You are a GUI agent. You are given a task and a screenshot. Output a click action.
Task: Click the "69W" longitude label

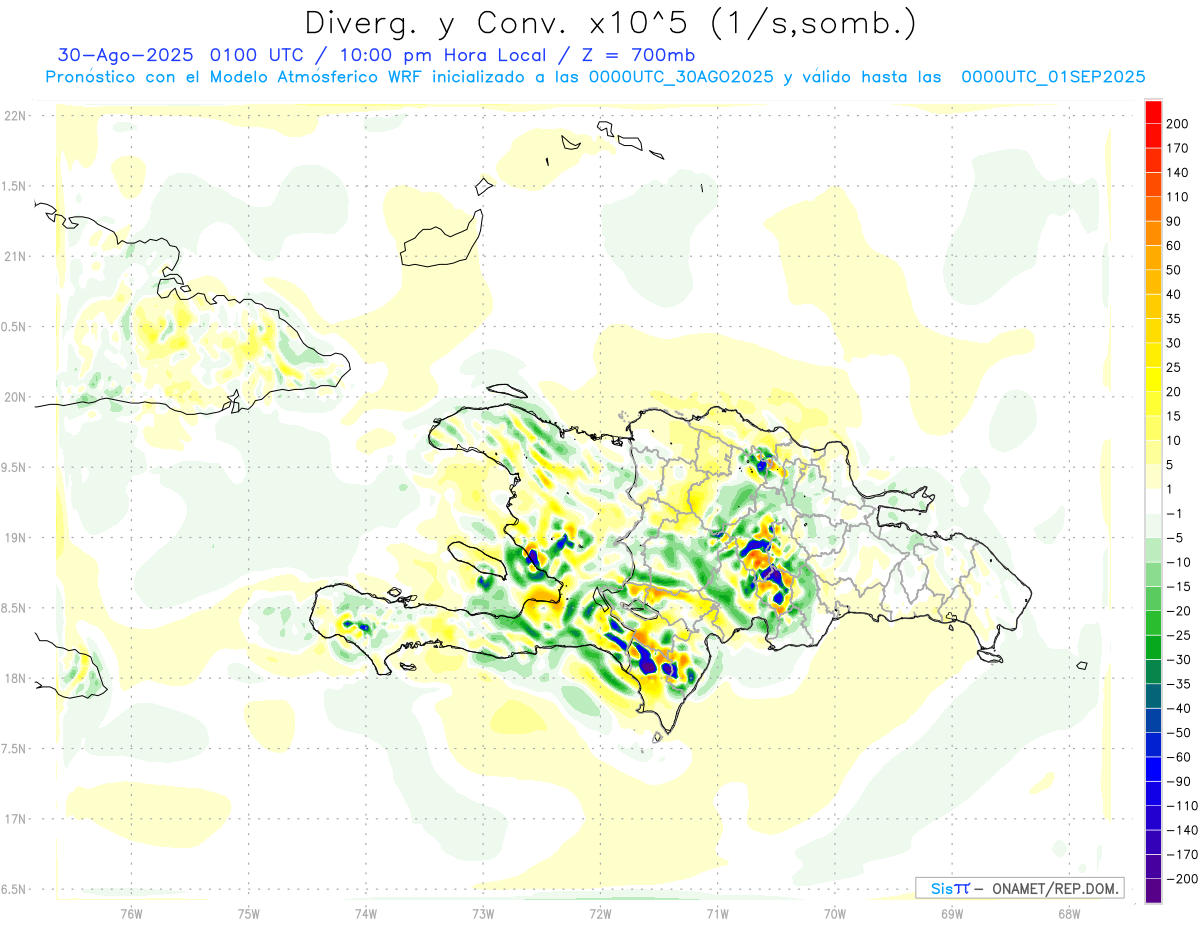(952, 913)
